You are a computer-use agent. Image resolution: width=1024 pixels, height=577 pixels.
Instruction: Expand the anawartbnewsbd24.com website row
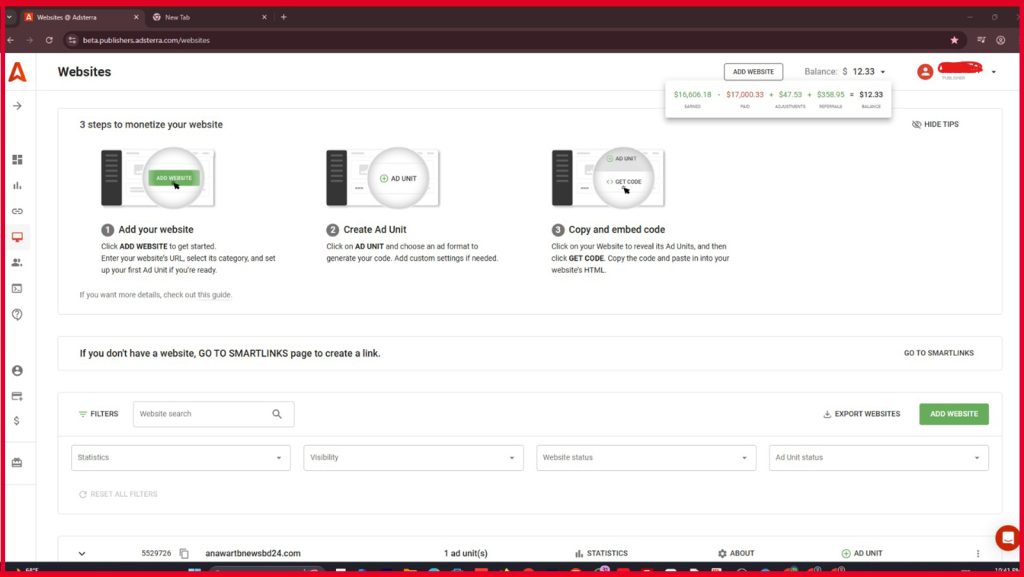click(x=82, y=553)
